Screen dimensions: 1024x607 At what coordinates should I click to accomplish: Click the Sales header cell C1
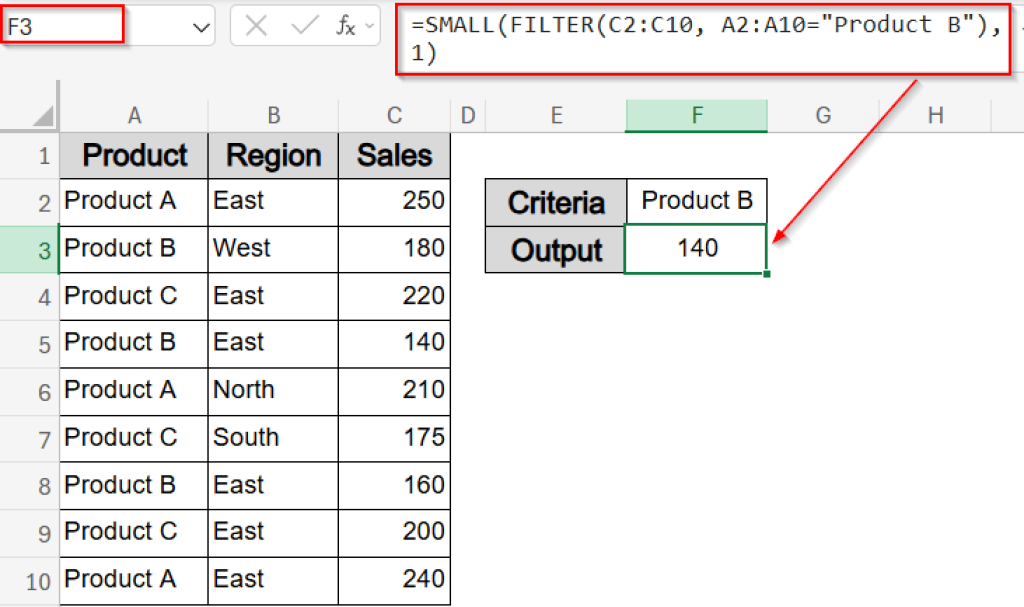point(392,155)
